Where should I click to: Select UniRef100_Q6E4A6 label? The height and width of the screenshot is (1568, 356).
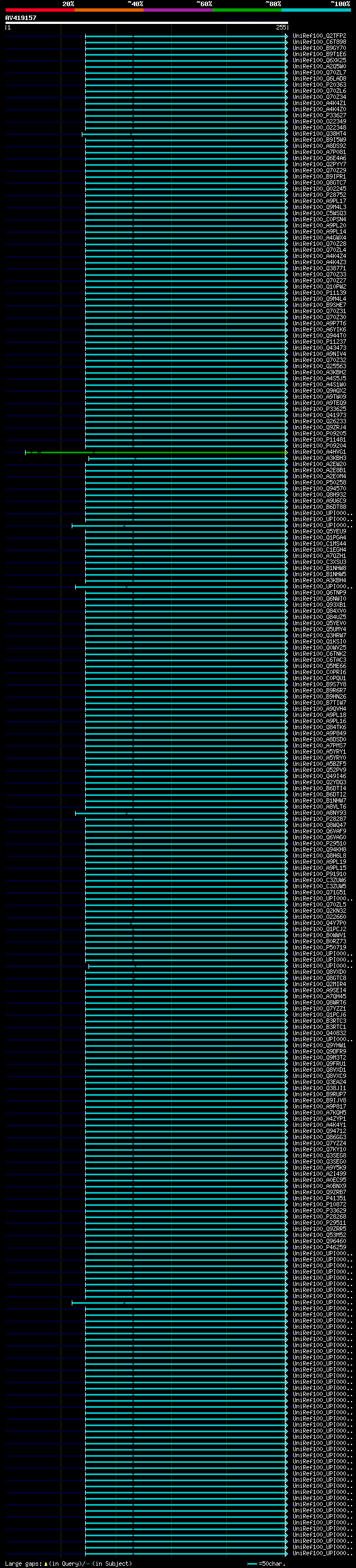319,159
